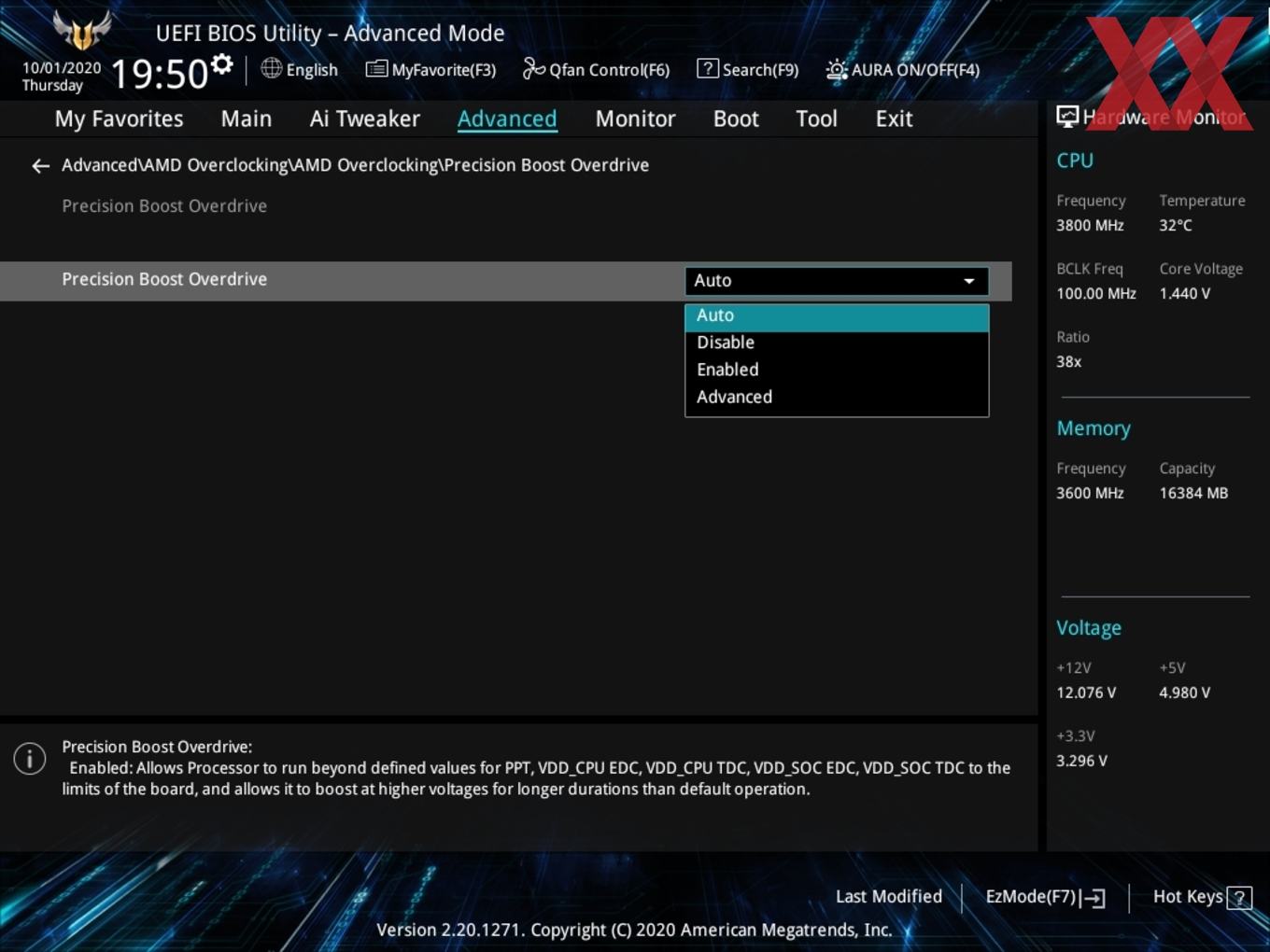Go to the Exit tab
Screen dimensions: 1270x952
pyautogui.click(x=894, y=119)
